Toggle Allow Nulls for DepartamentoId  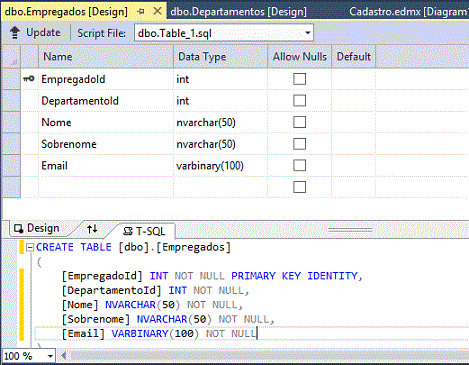(299, 100)
